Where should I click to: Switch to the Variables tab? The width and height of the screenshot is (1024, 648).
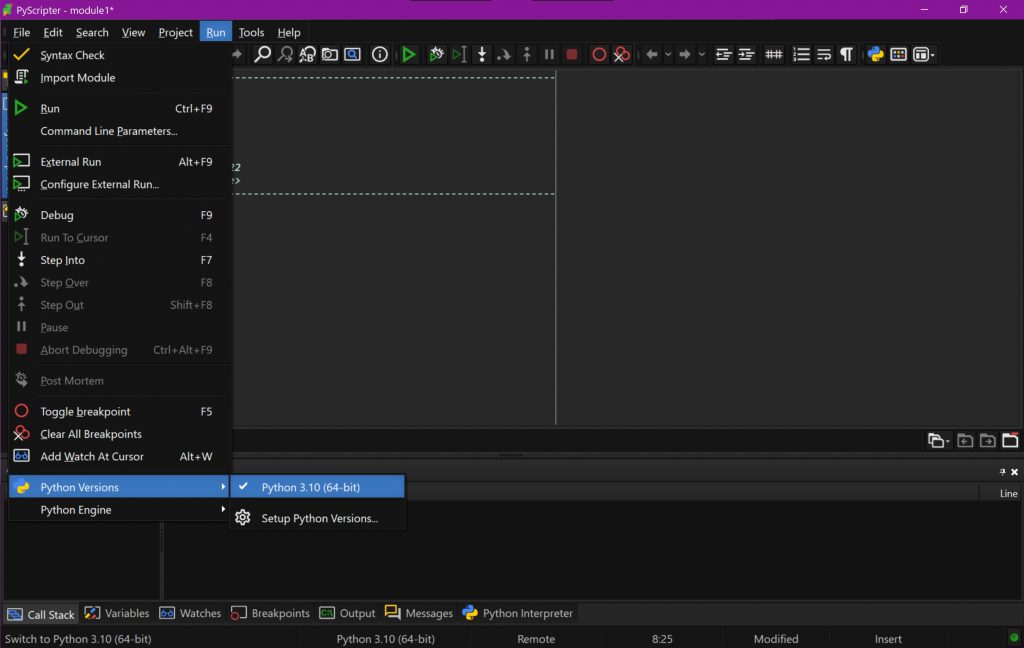point(117,613)
